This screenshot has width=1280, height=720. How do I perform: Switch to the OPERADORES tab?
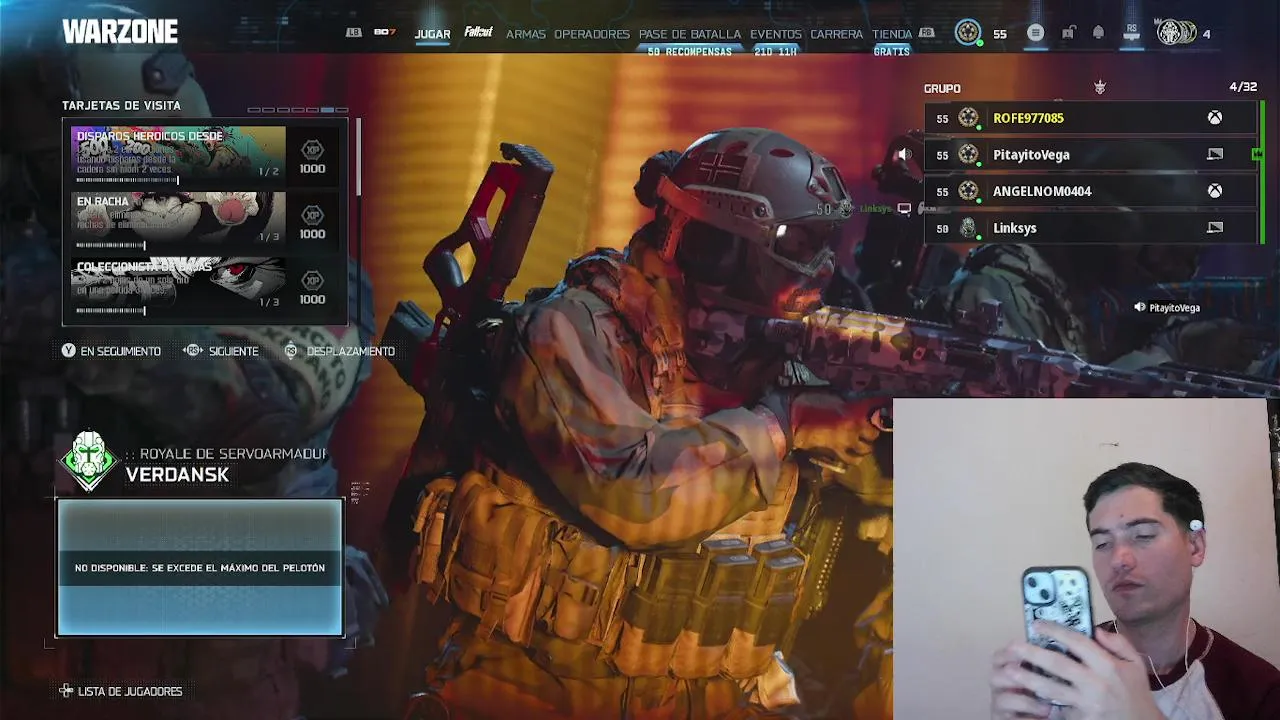coord(592,34)
